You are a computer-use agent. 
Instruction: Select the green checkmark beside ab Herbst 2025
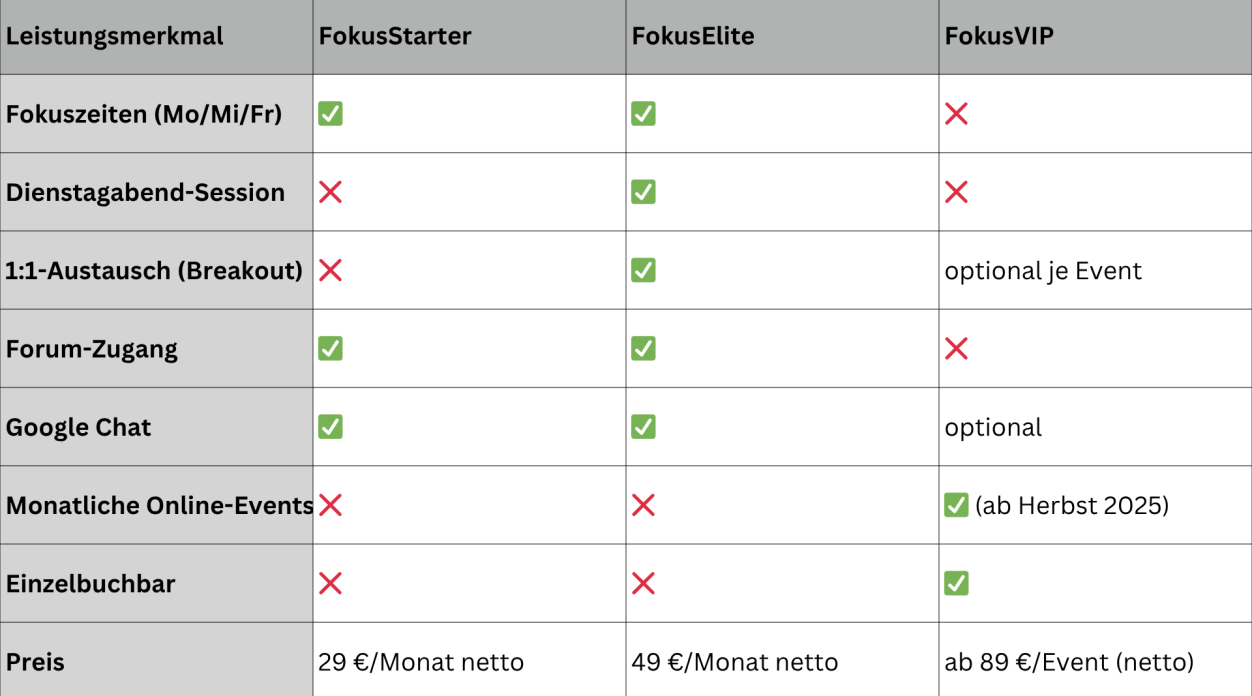tap(956, 505)
